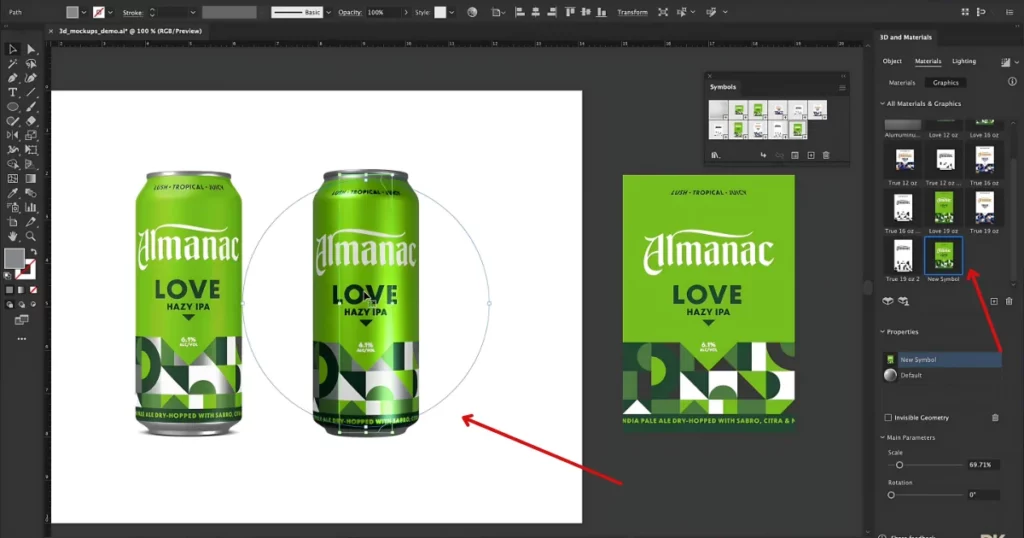Screen dimensions: 1024x538
Task: Swap fill and stroke colors arrow
Action: [33, 252]
